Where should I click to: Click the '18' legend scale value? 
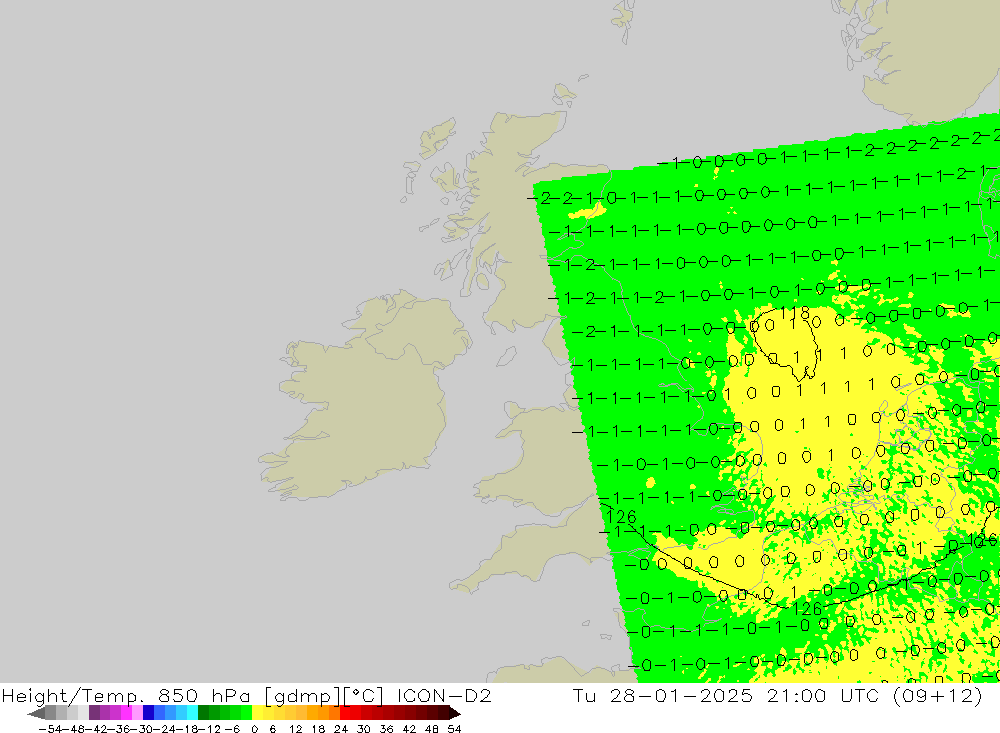tap(318, 729)
